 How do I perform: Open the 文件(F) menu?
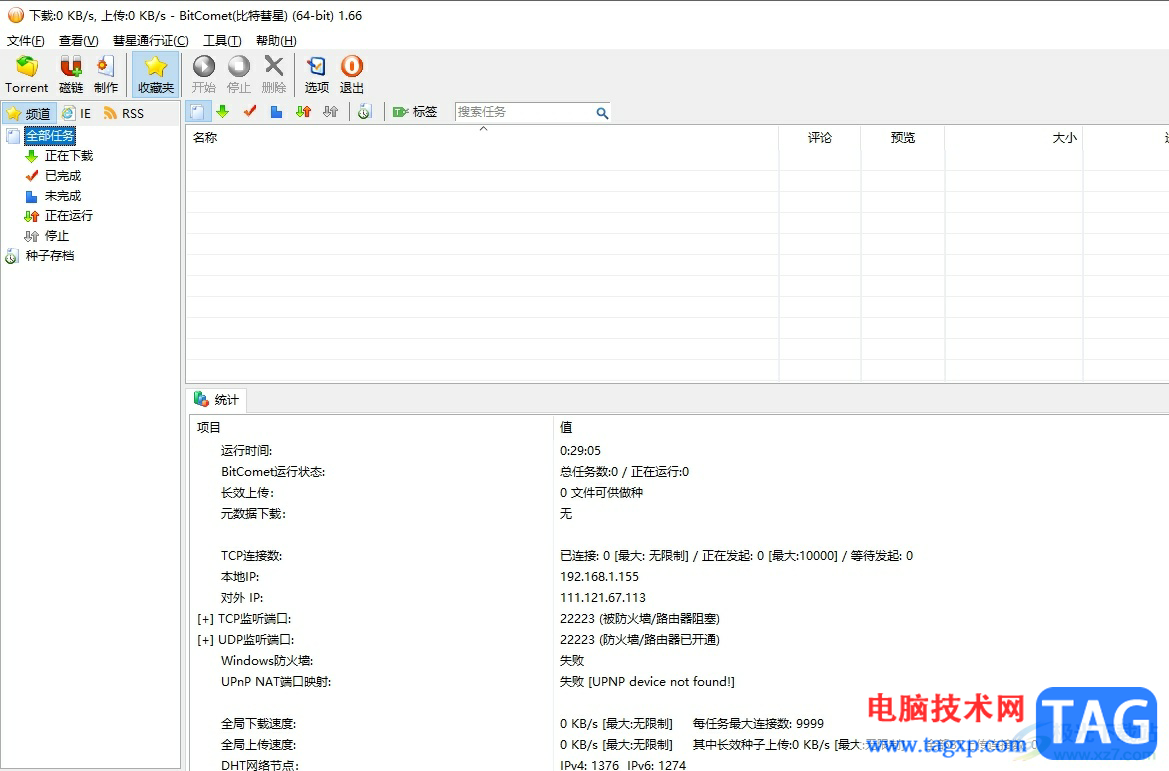(25, 40)
